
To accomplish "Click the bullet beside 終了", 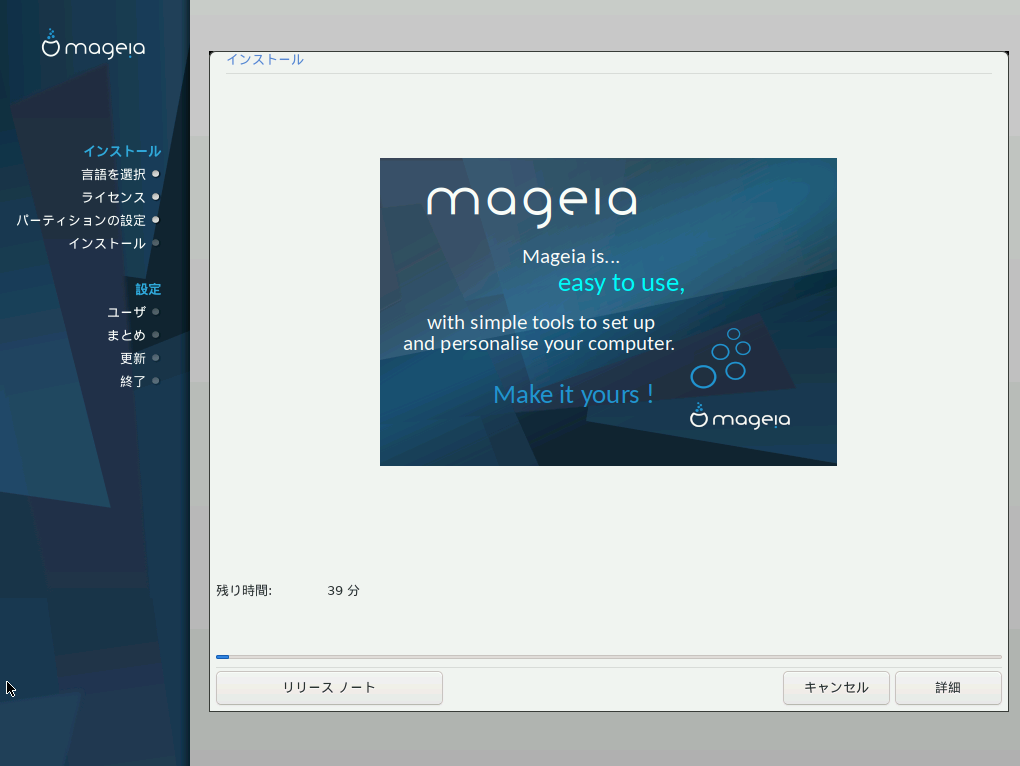I will pyautogui.click(x=156, y=381).
